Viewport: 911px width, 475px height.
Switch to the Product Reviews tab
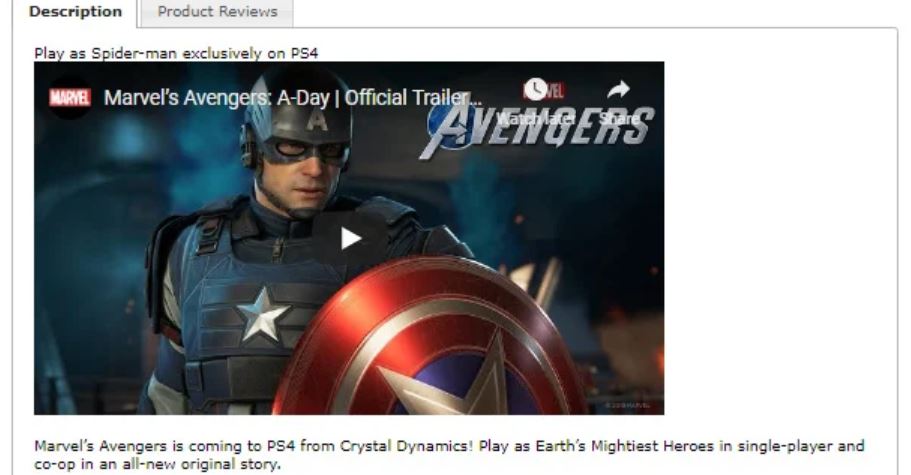click(x=217, y=12)
